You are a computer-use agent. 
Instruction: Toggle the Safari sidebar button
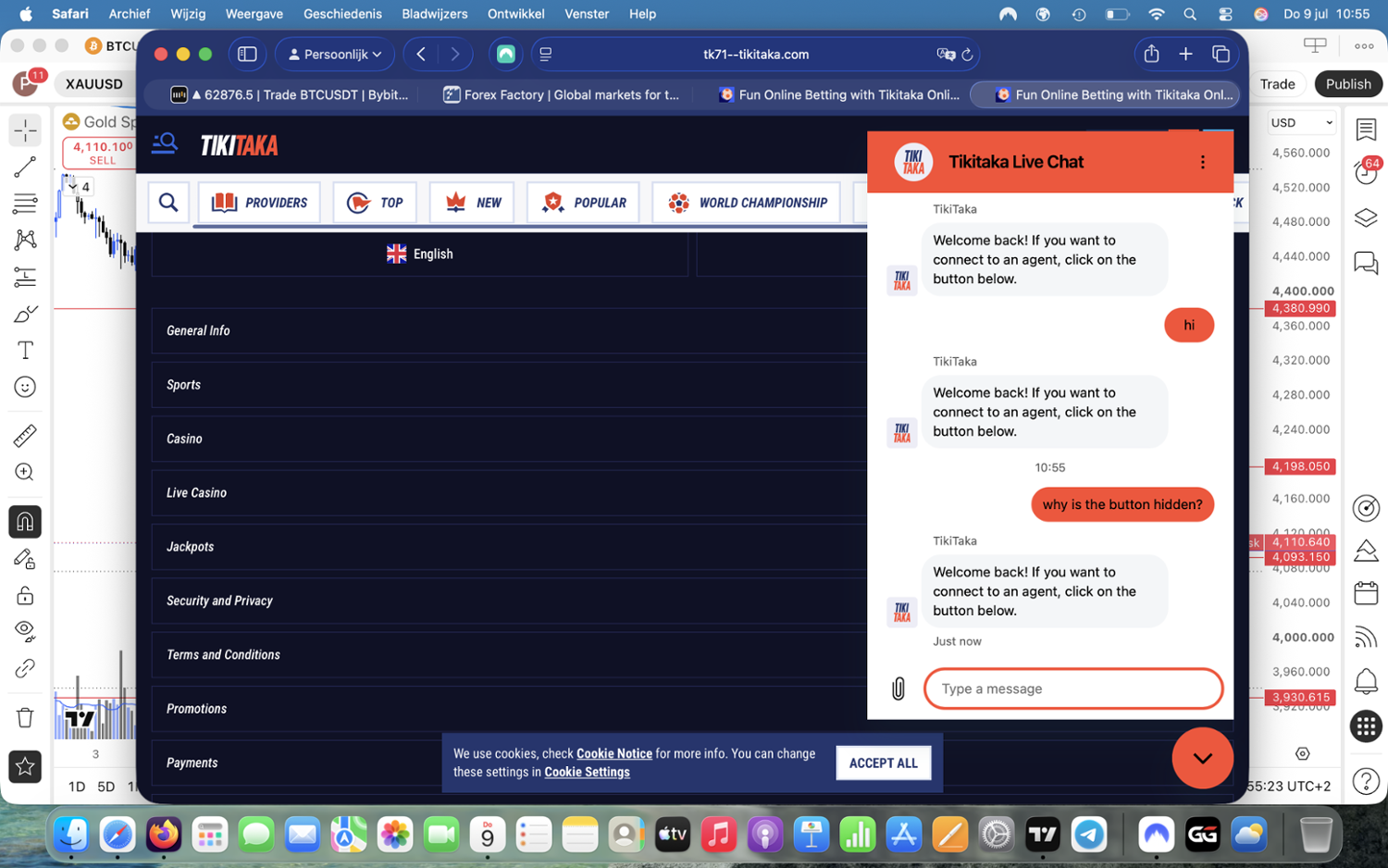tap(247, 54)
